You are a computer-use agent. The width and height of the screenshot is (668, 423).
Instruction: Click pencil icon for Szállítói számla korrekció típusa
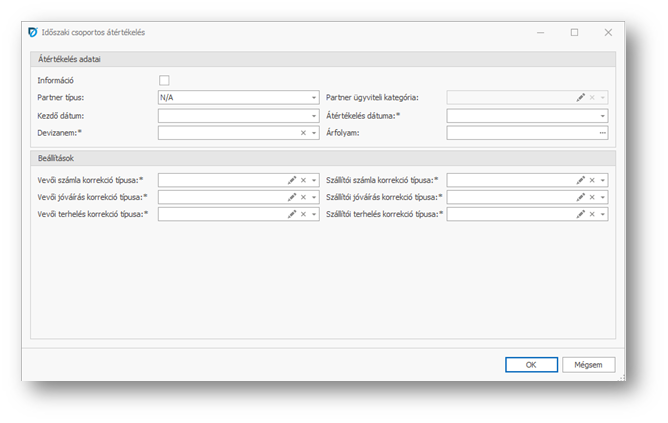tap(581, 180)
